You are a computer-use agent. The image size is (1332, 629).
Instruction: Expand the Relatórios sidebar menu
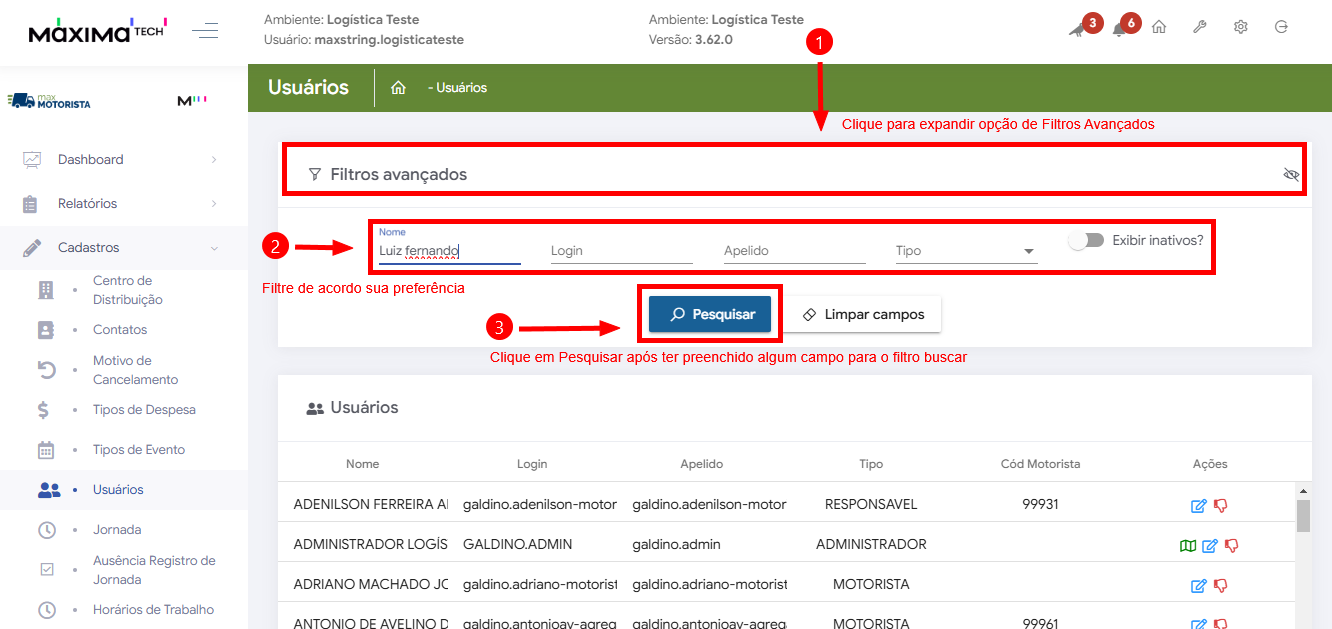(124, 203)
